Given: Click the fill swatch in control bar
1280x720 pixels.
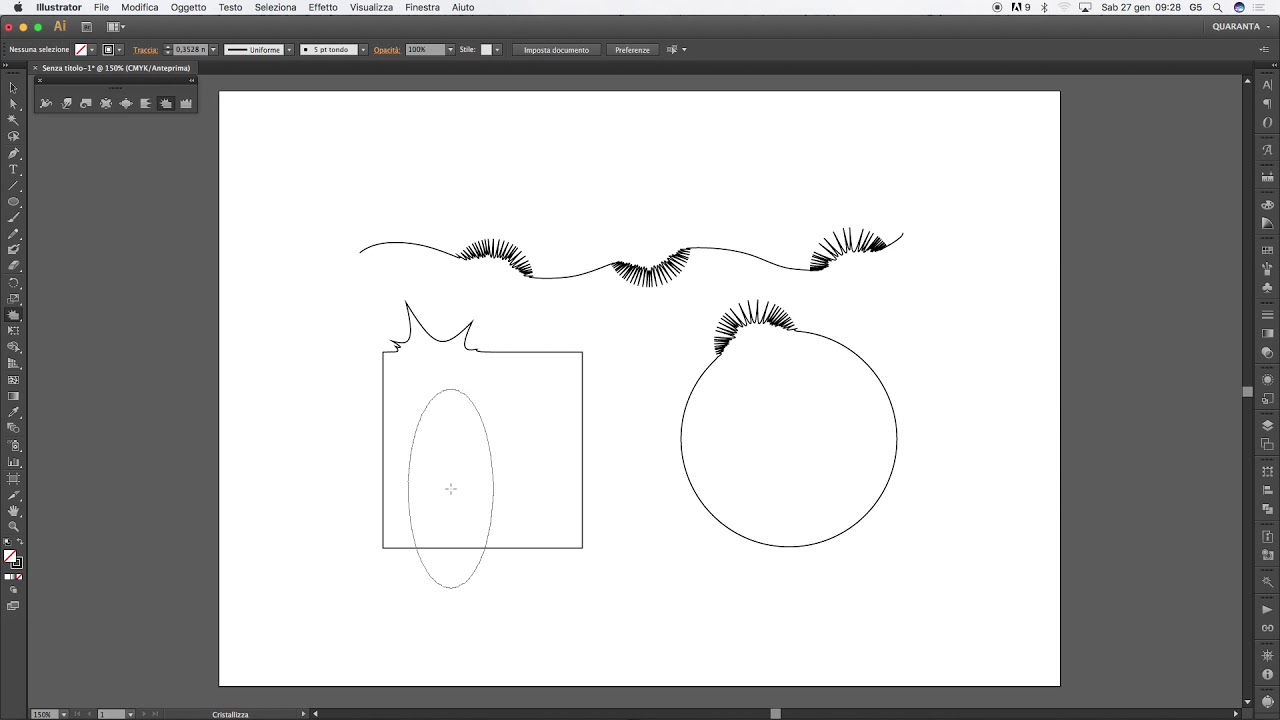Looking at the screenshot, I should (x=81, y=49).
